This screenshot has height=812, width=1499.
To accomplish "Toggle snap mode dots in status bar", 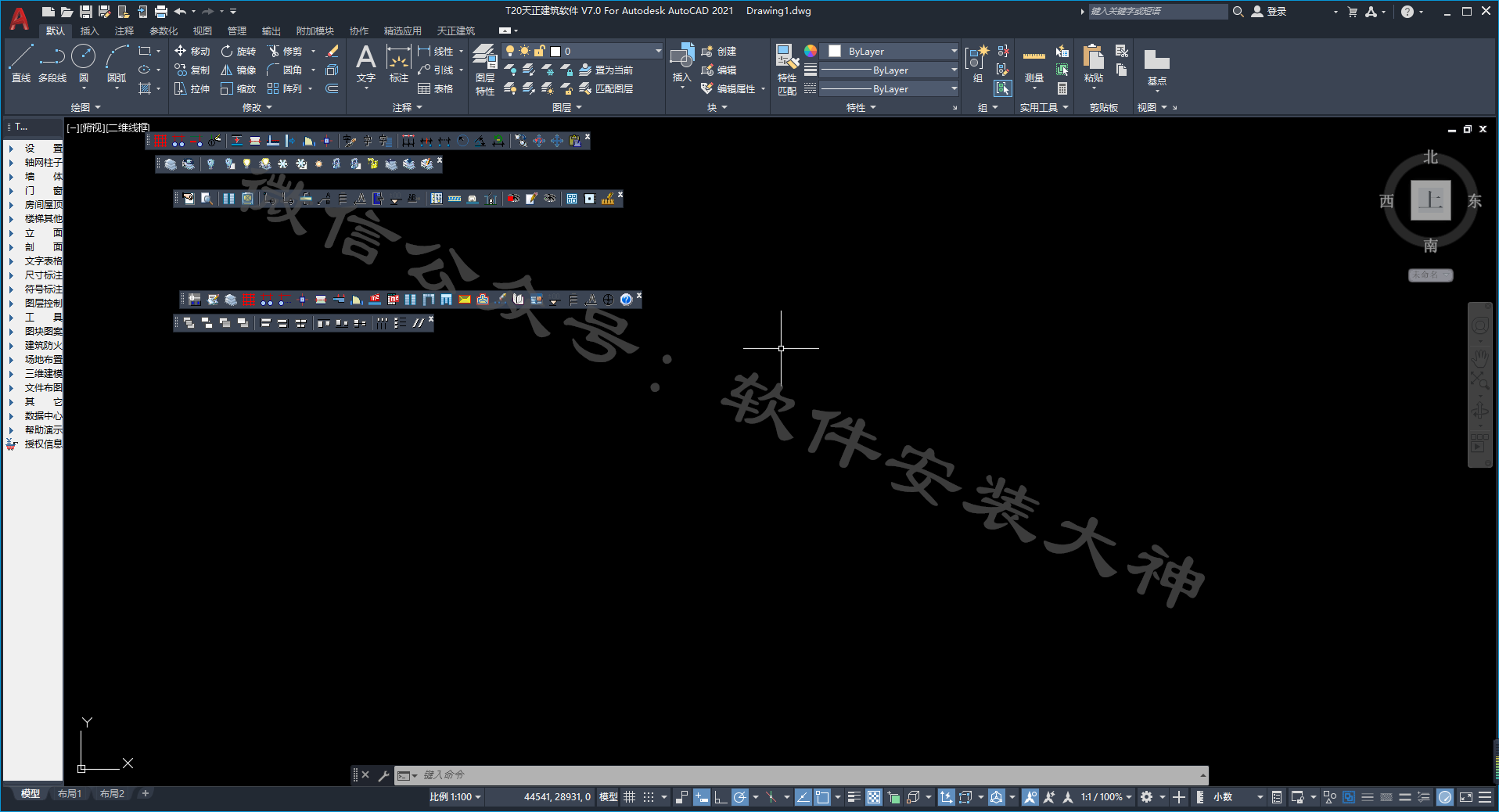I will [x=649, y=797].
